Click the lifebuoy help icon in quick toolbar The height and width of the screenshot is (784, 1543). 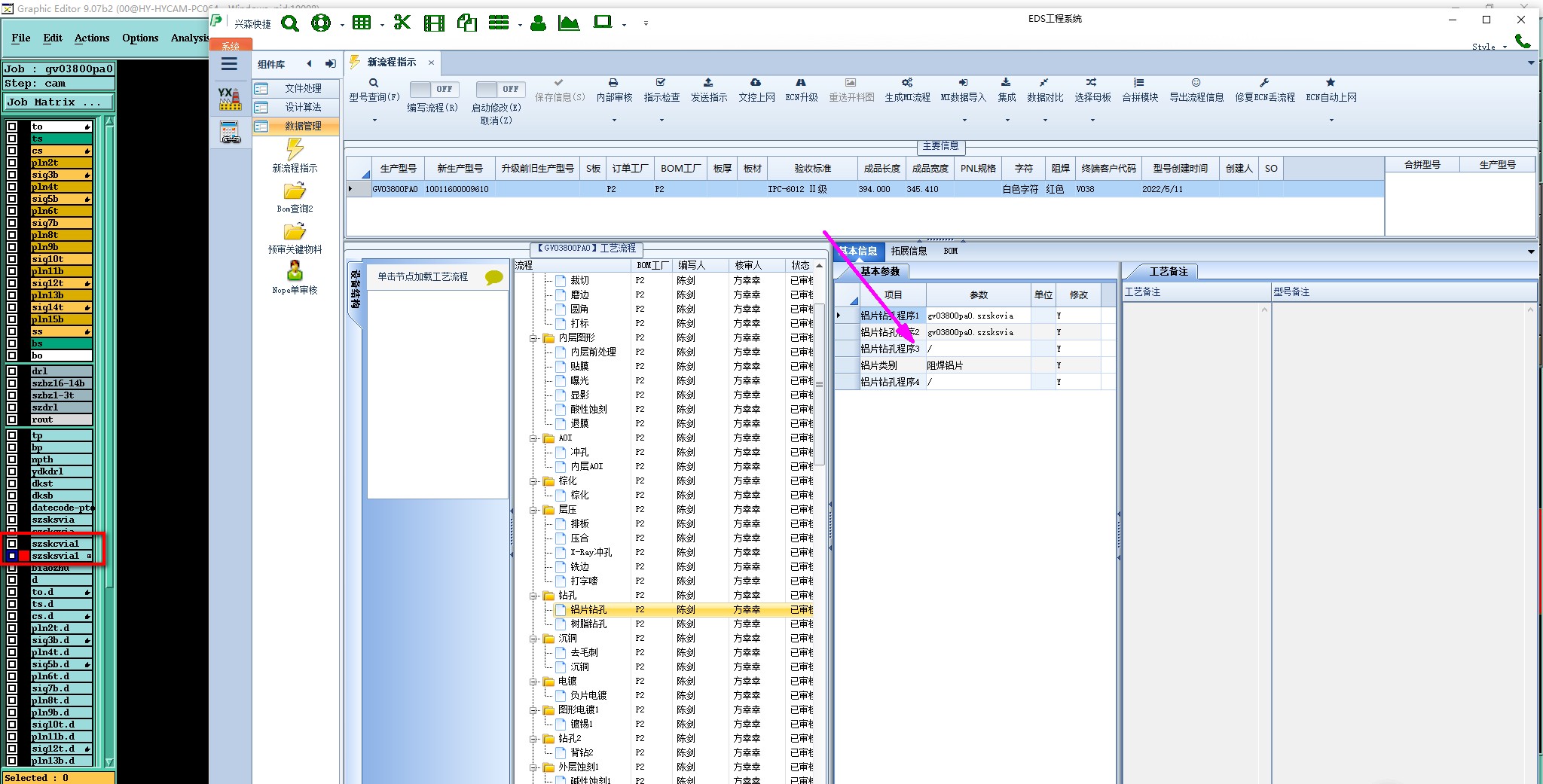(x=321, y=23)
